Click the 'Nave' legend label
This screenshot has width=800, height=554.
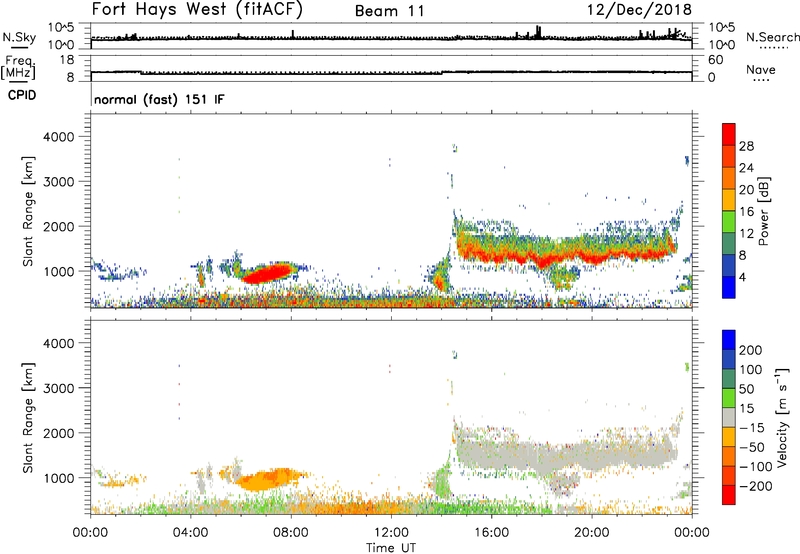point(761,70)
